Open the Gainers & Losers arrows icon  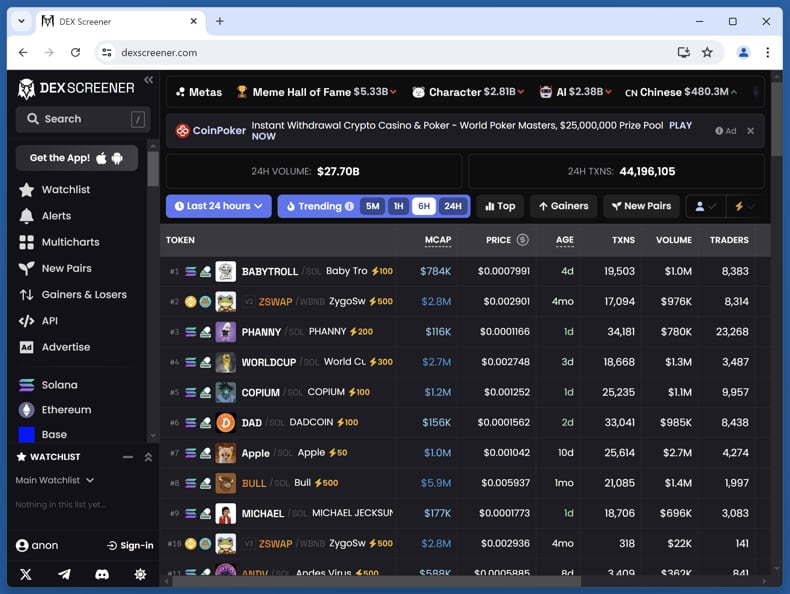click(26, 295)
